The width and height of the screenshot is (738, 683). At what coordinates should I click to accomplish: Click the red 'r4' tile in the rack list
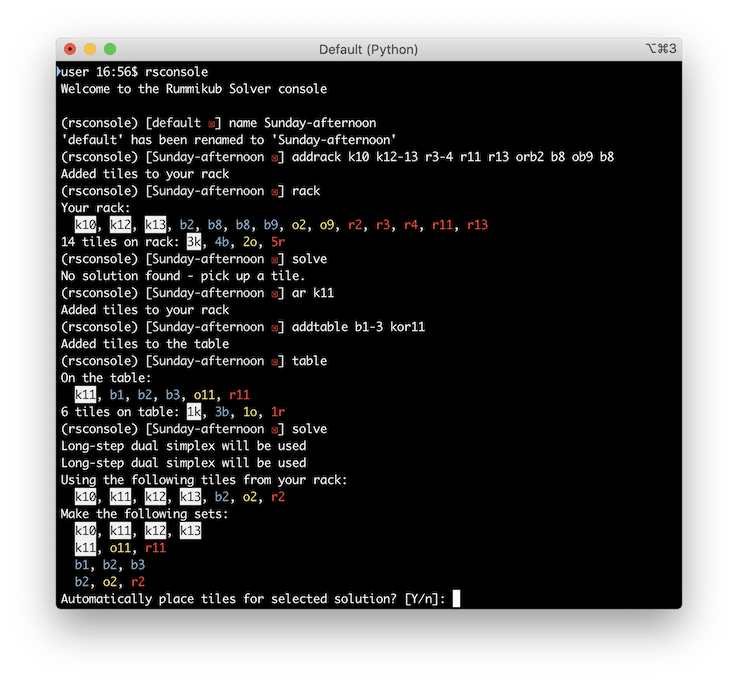point(411,225)
